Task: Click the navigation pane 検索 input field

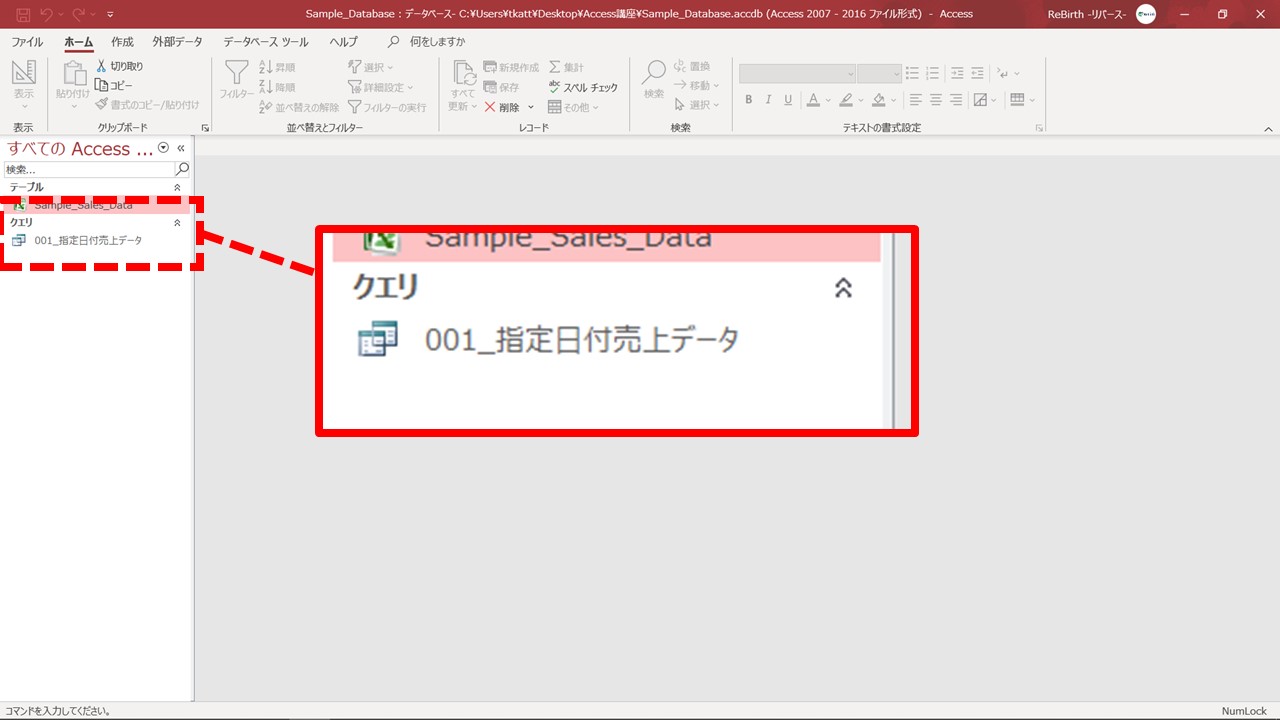Action: point(88,169)
